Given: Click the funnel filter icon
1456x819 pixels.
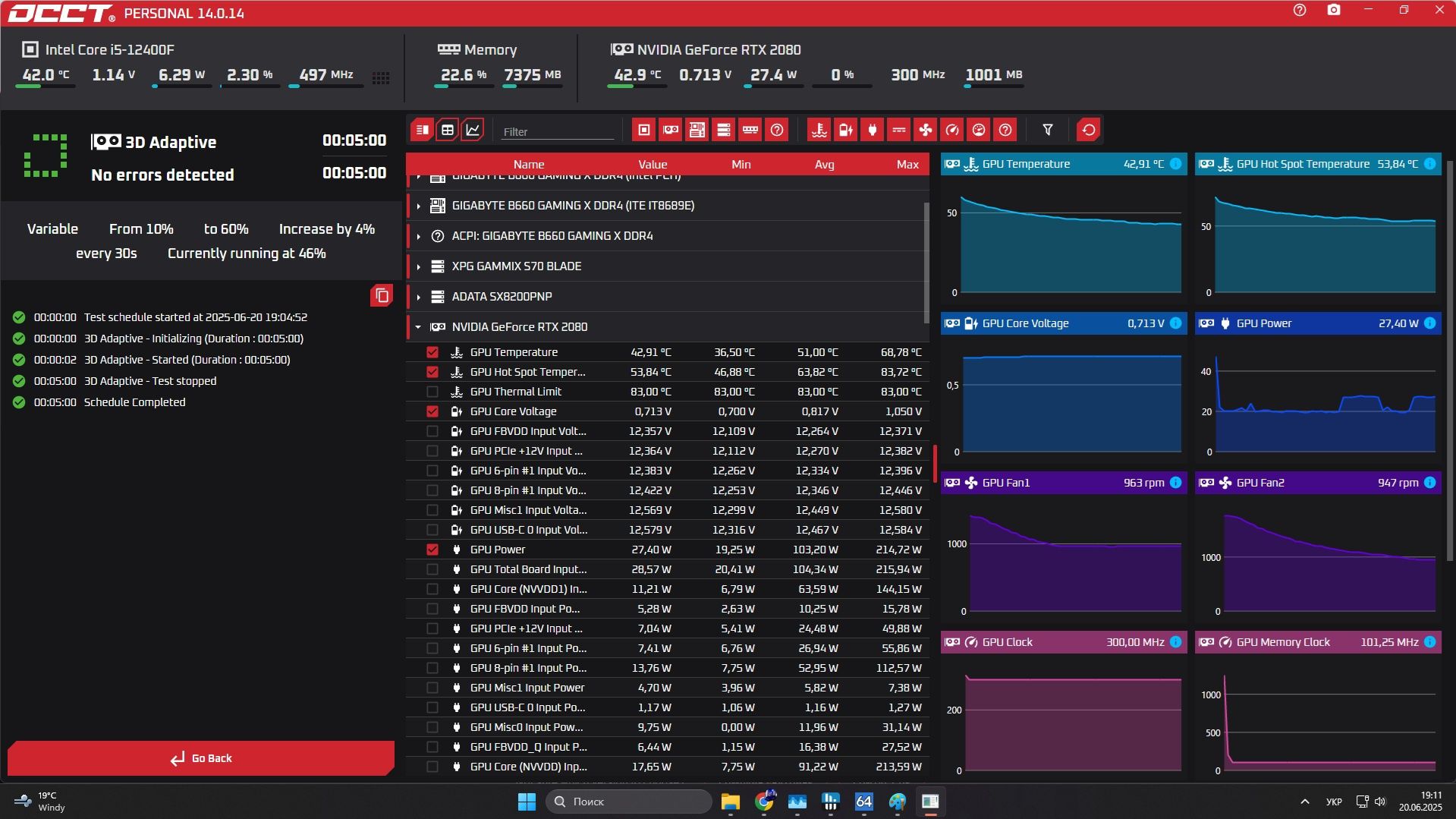Looking at the screenshot, I should 1048,130.
